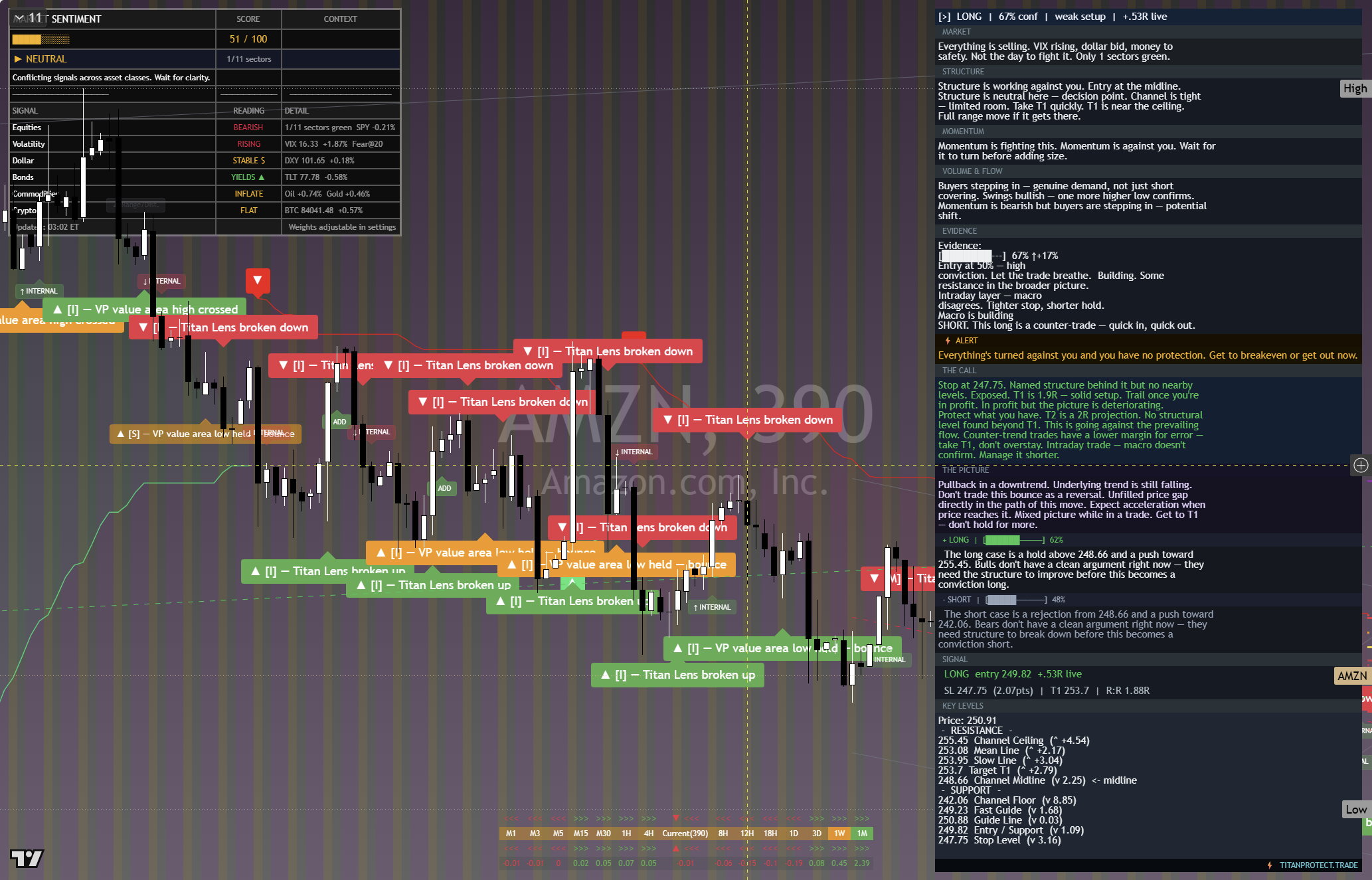
Task: Click the red down triangle above Current(390)
Action: click(676, 818)
